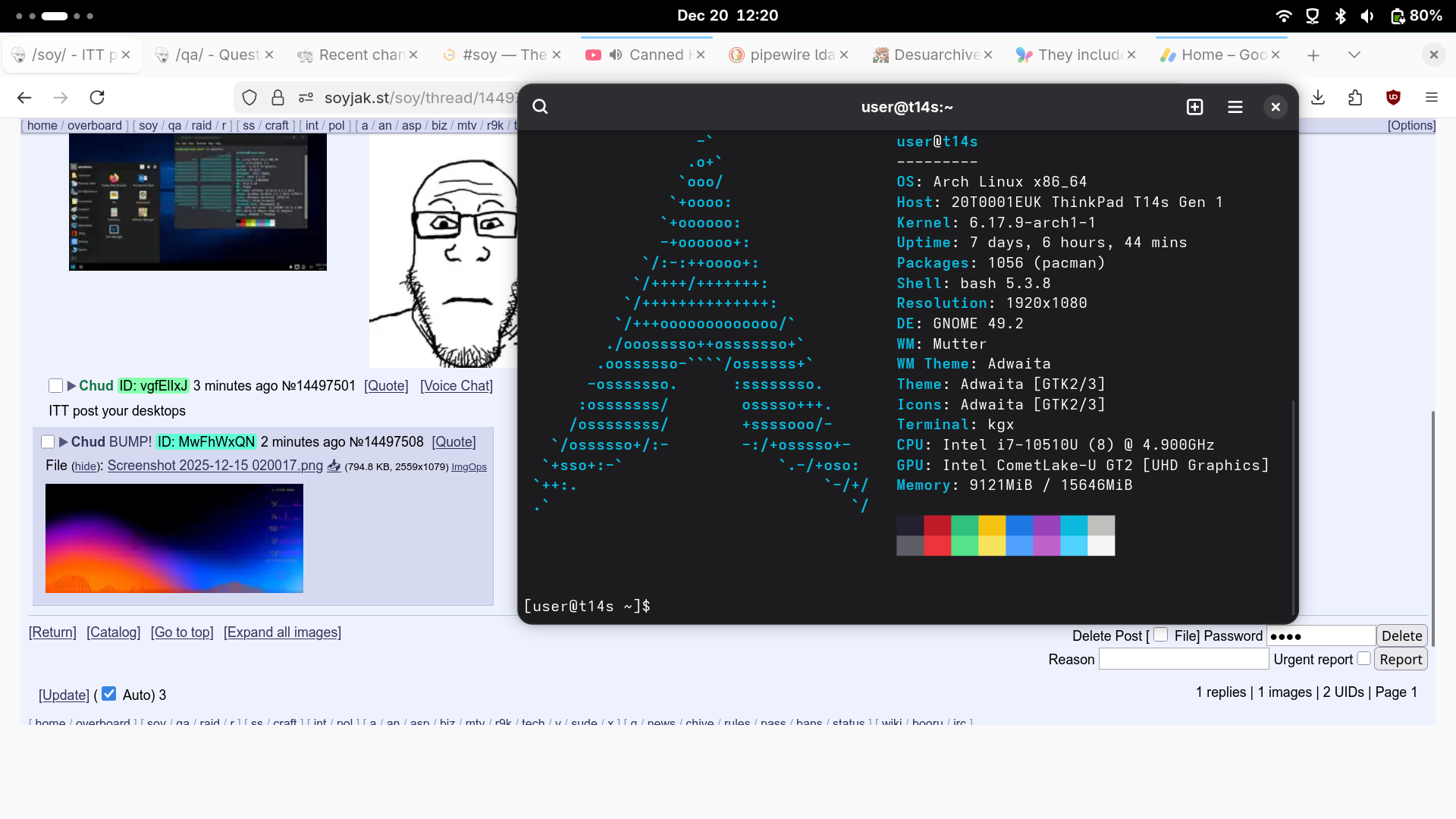Toggle the Auto update checkbox
The height and width of the screenshot is (819, 1456).
point(108,694)
